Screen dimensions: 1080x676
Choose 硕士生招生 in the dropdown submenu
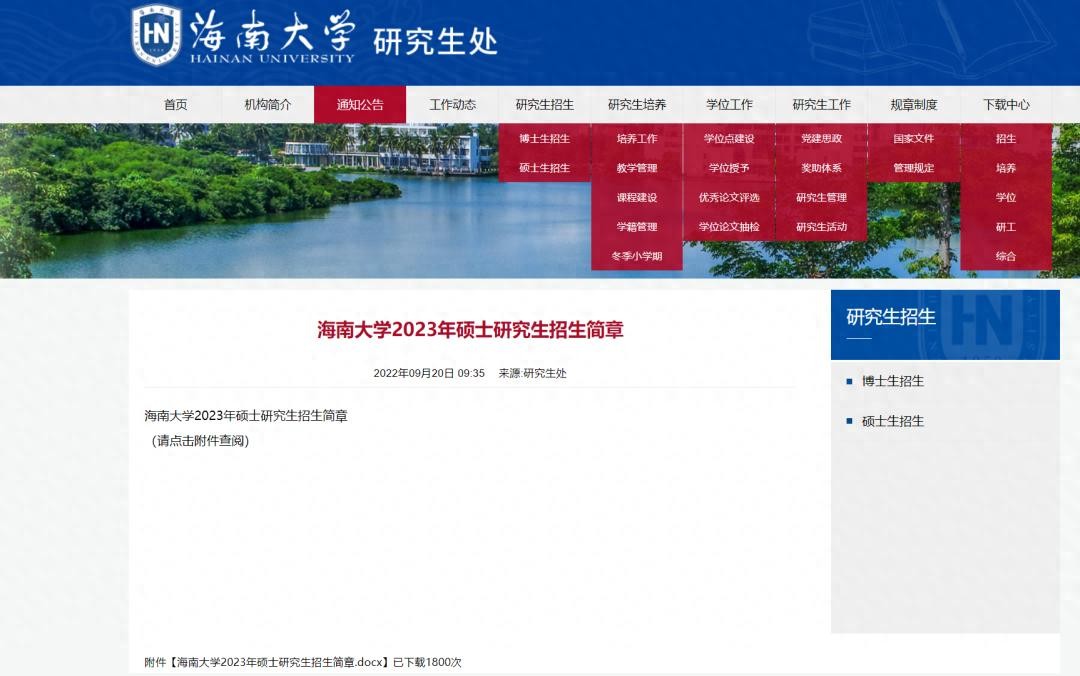[x=544, y=168]
